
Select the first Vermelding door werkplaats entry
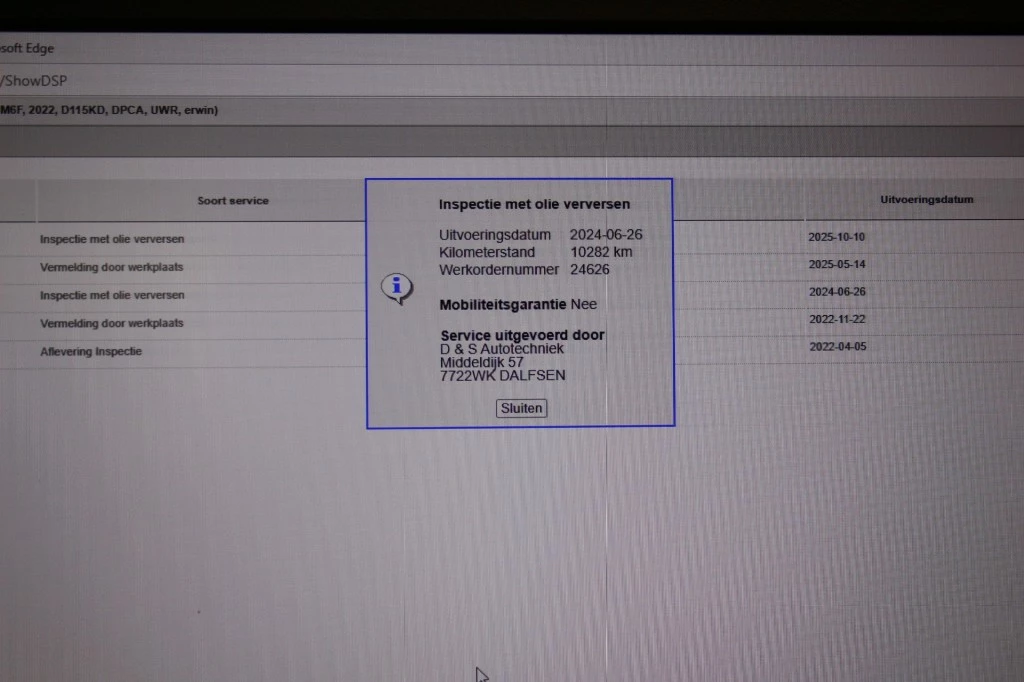(112, 267)
